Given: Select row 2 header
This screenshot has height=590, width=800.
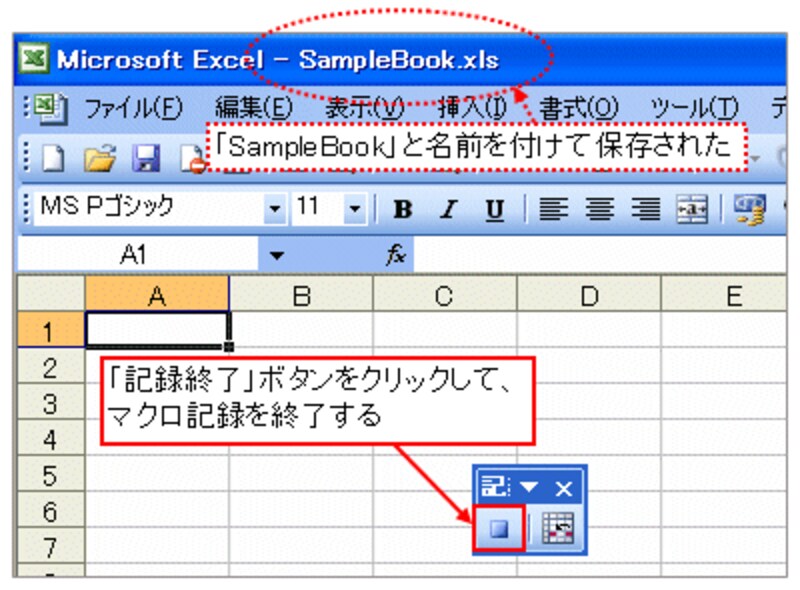Looking at the screenshot, I should [51, 366].
